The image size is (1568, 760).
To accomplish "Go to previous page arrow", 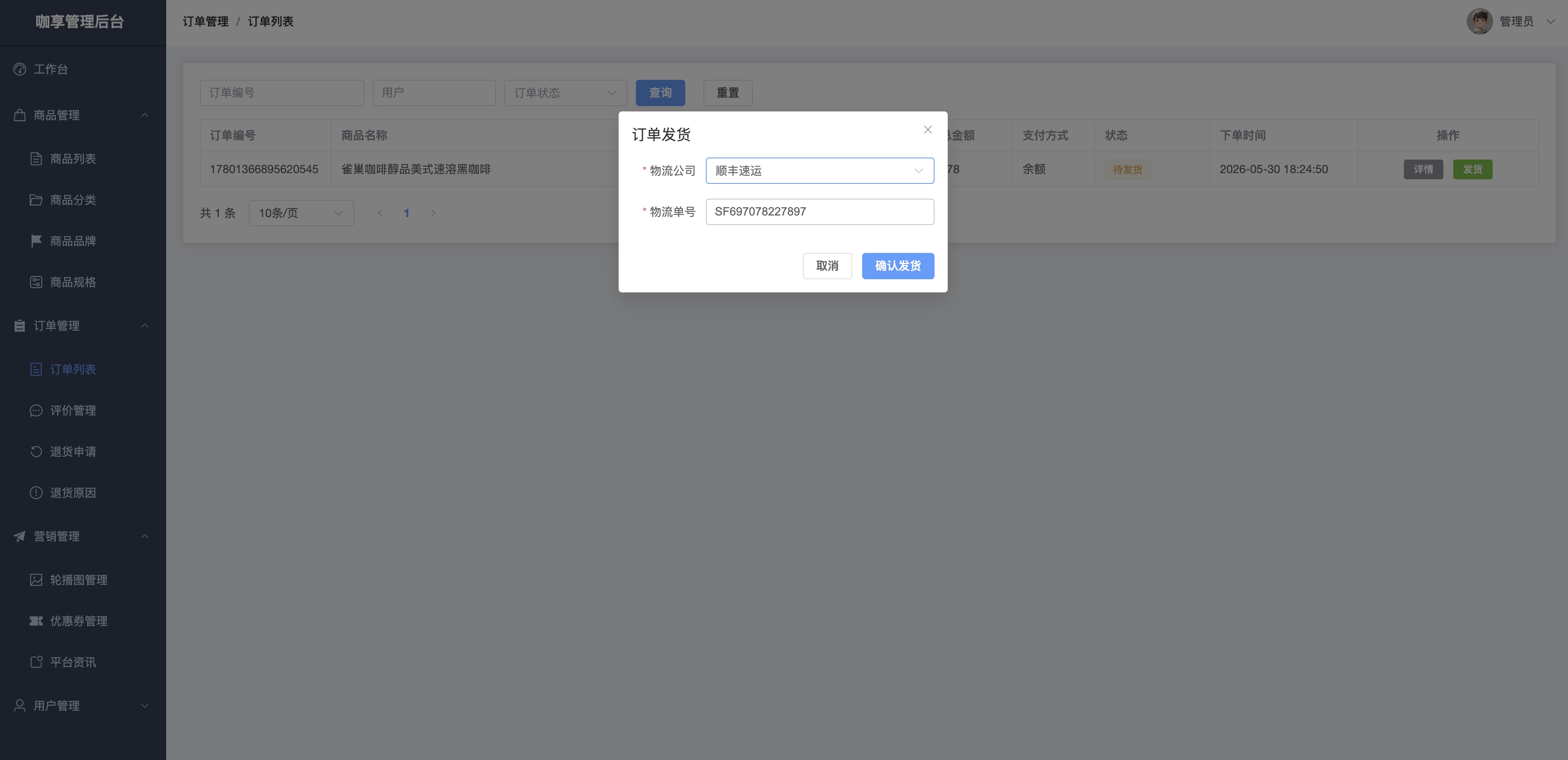I will click(x=380, y=213).
